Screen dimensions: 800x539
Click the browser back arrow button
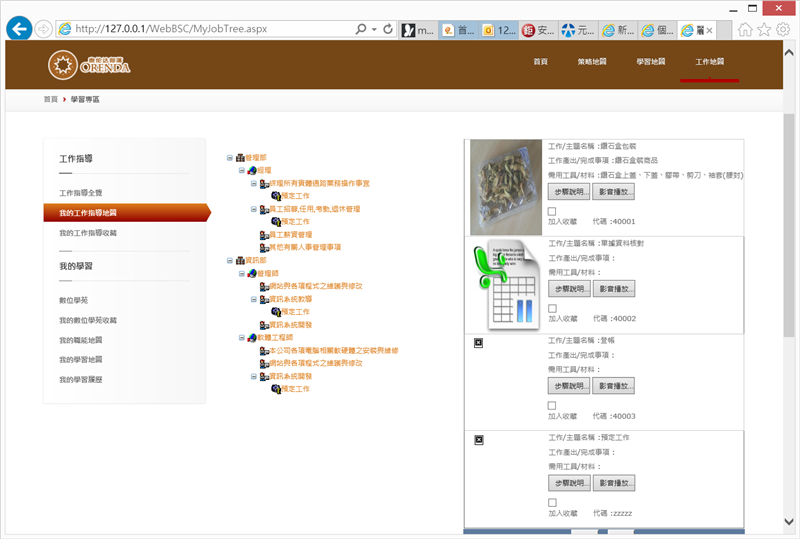19,29
